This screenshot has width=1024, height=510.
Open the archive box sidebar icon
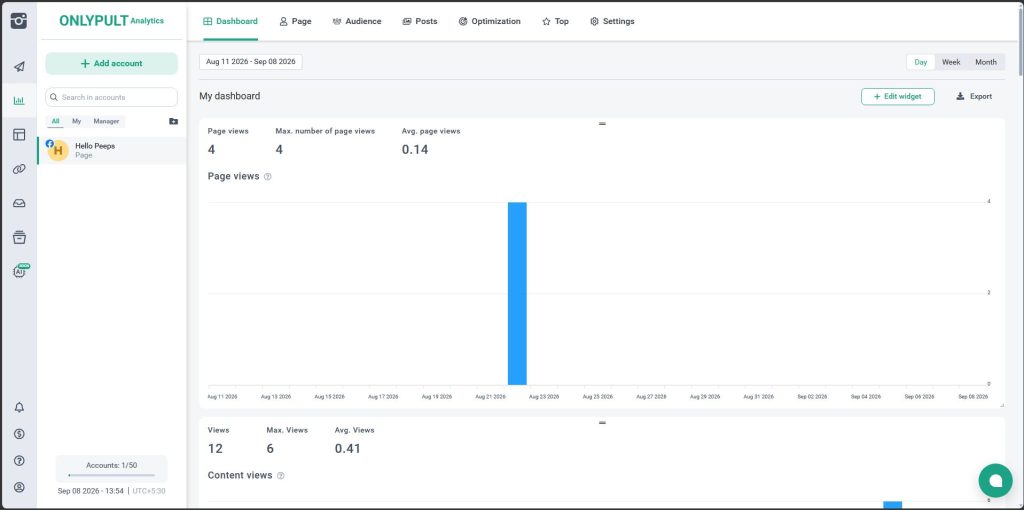point(19,237)
